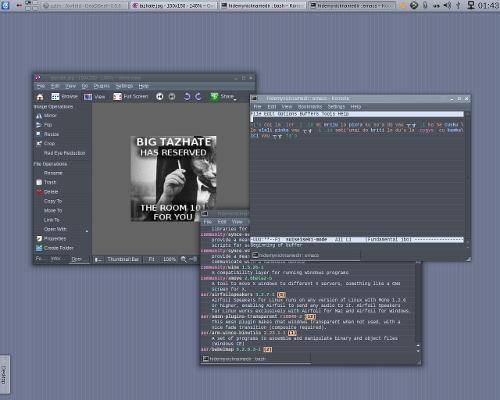Go to the previous image in Gwenview
Viewport: 500px width, 400px height.
(160, 97)
